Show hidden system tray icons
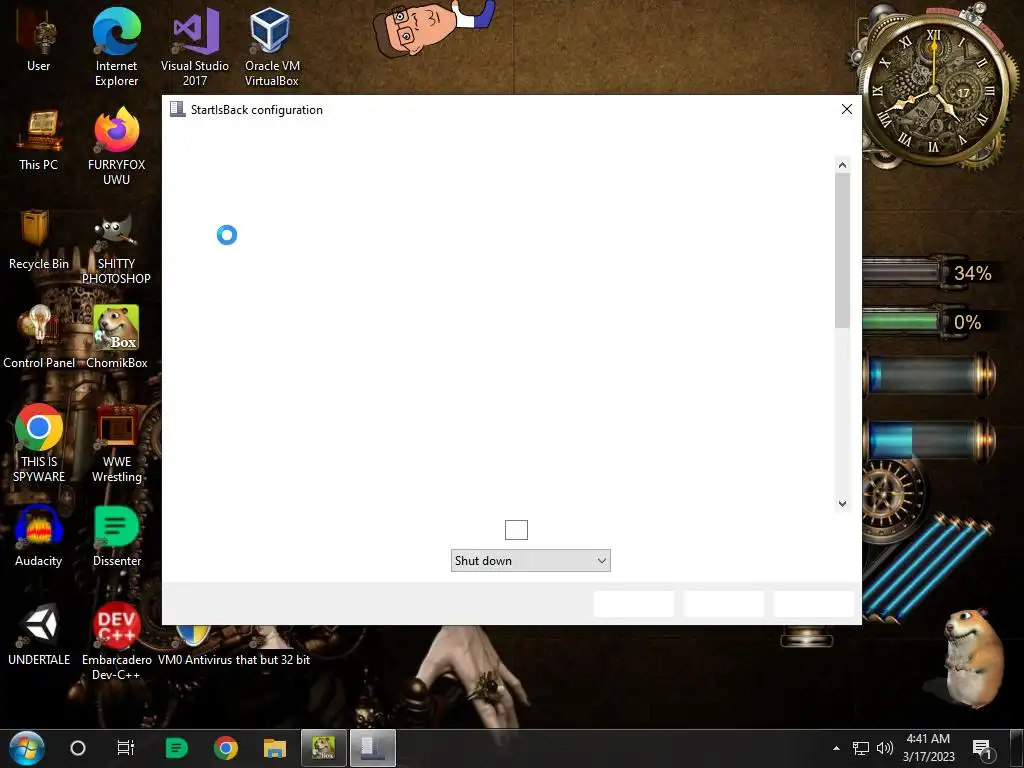 [x=836, y=748]
